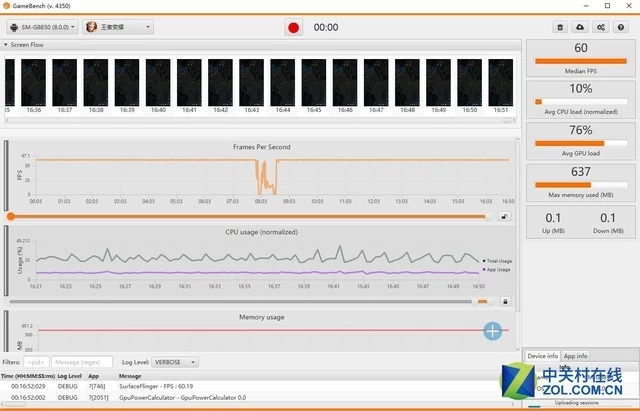The width and height of the screenshot is (640, 411).
Task: Click the orange FPS timeline slider handle
Action: click(10, 216)
